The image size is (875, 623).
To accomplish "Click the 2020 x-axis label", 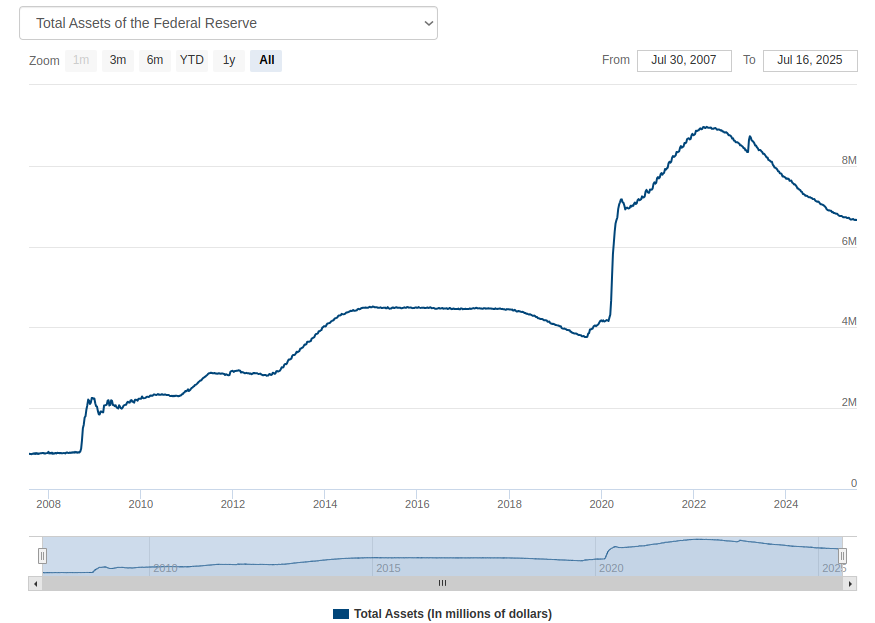I will (x=602, y=504).
